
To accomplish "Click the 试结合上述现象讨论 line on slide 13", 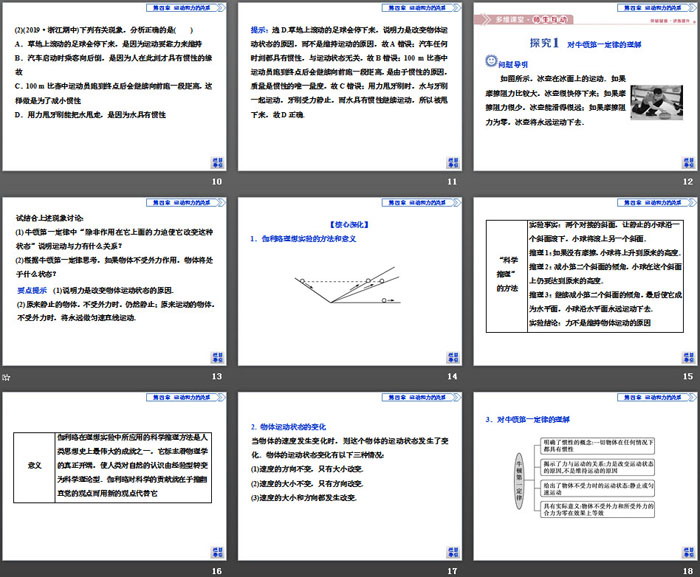I will pos(50,218).
